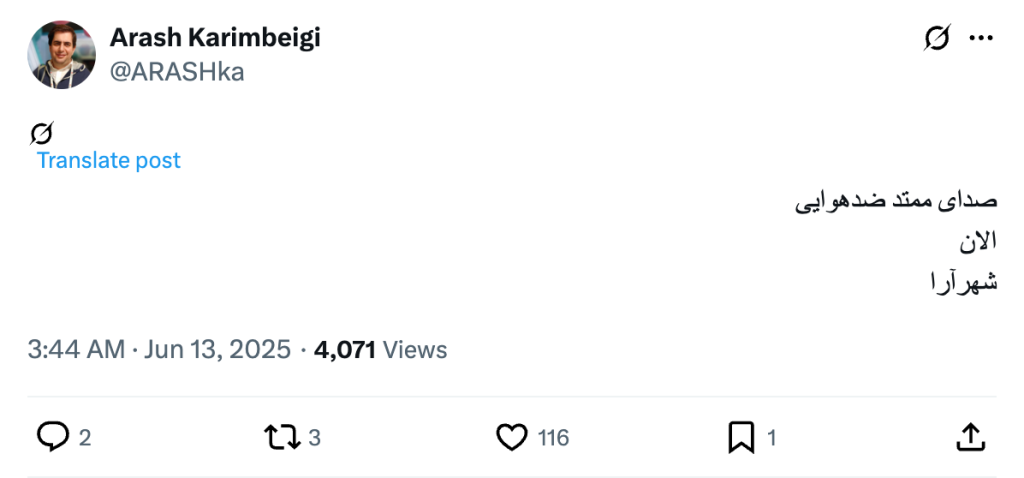Click the Grok icon beside More options
The width and height of the screenshot is (1024, 478).
pos(937,39)
